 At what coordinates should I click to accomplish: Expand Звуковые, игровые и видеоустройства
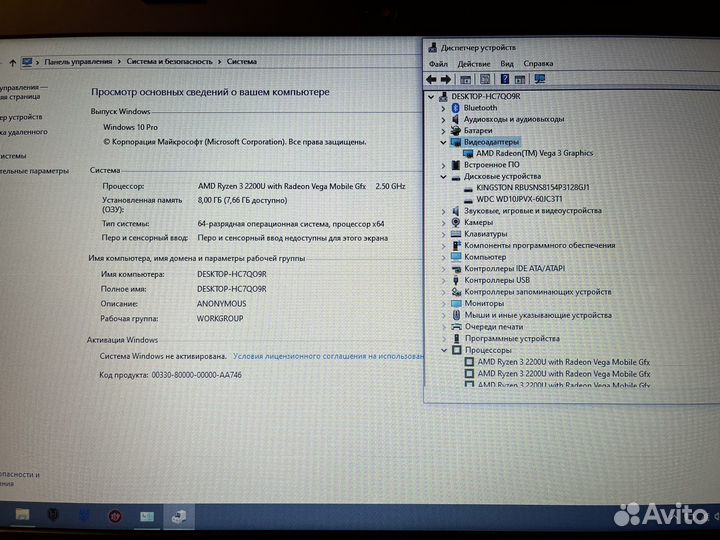[443, 211]
